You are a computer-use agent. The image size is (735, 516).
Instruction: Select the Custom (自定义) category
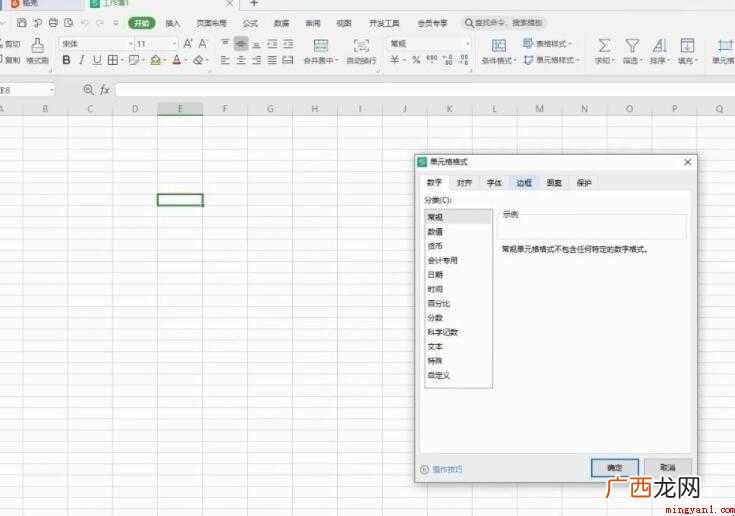[458, 375]
